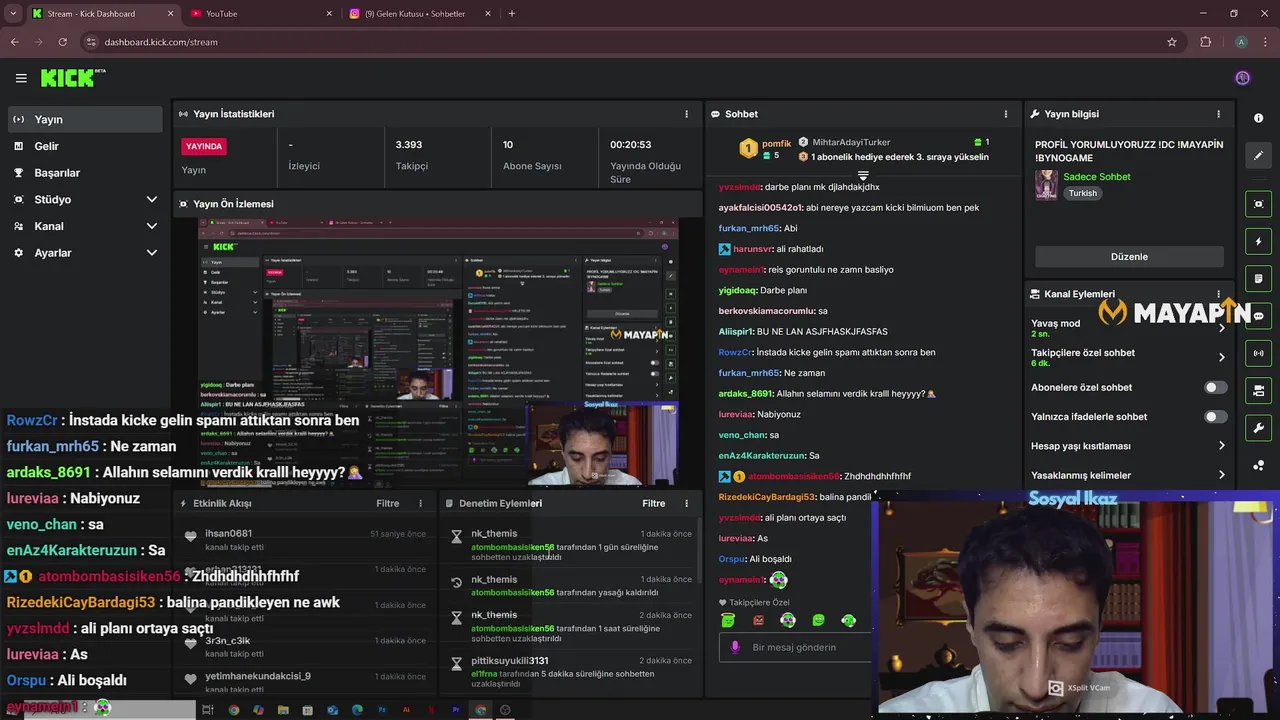The image size is (1280, 720).
Task: Reload the dashboard page
Action: pos(62,42)
